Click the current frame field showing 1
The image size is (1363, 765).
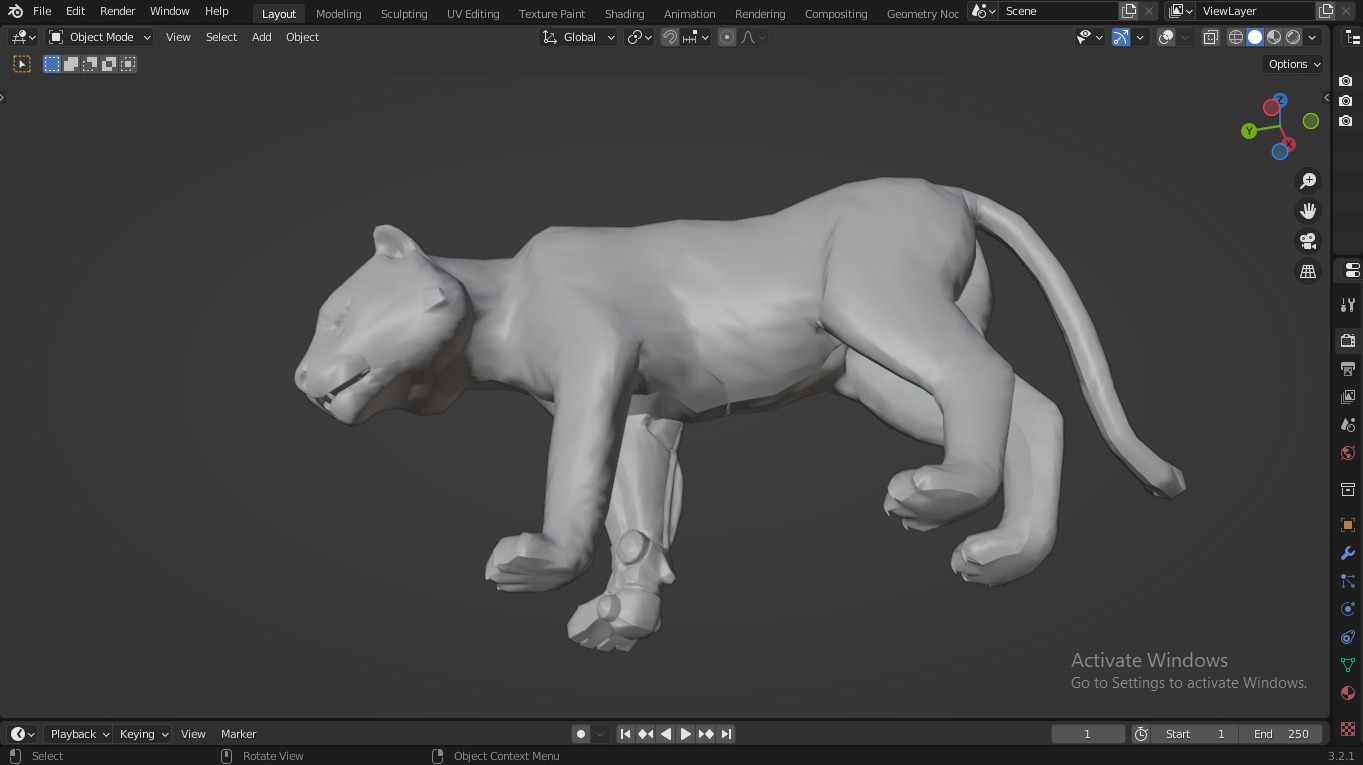(x=1087, y=734)
